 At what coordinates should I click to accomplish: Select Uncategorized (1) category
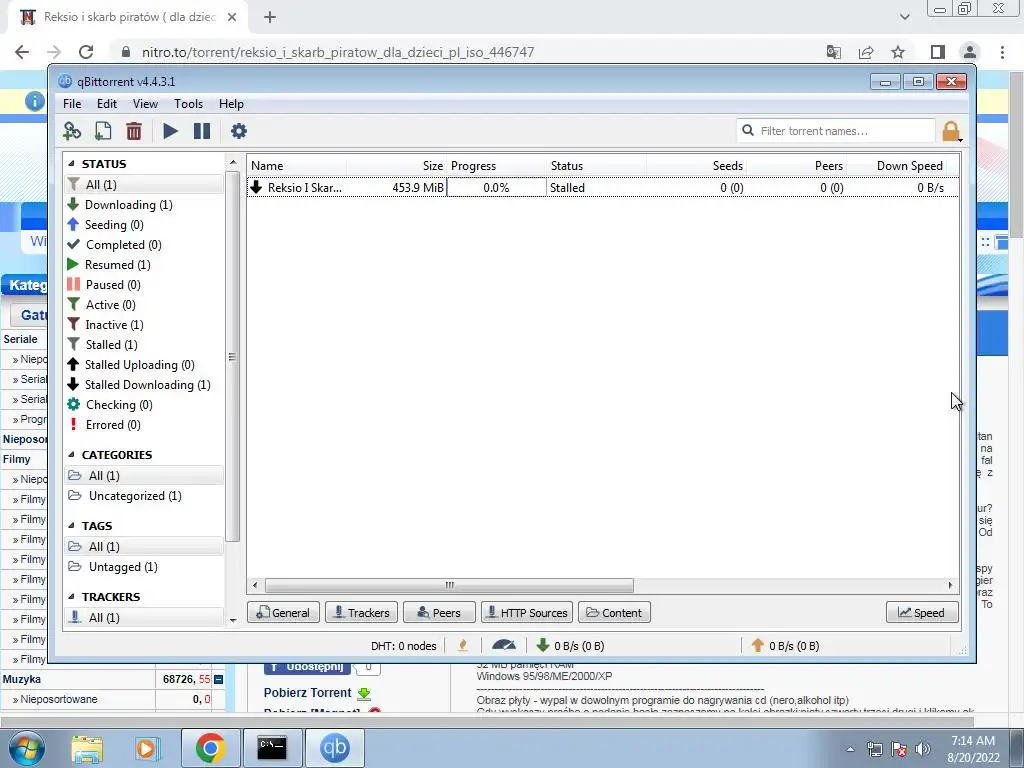(x=144, y=496)
